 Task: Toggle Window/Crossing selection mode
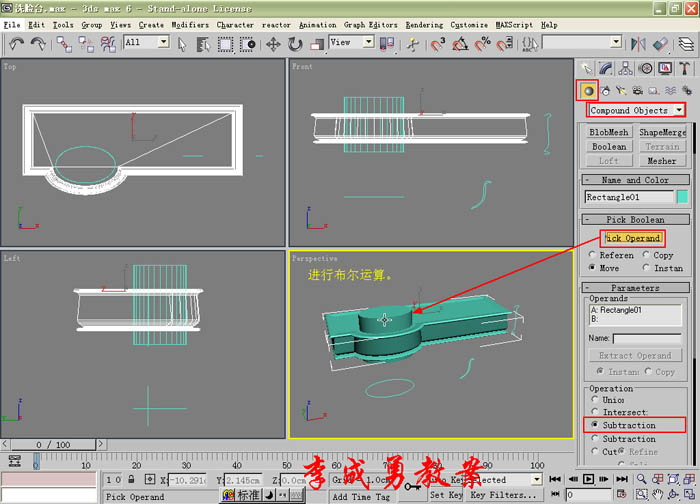247,44
